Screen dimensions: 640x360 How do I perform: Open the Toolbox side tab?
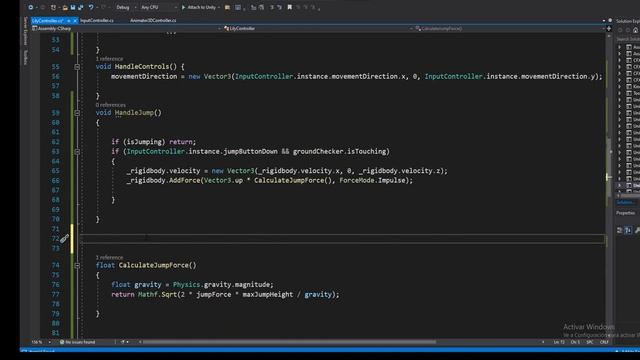coord(25,57)
